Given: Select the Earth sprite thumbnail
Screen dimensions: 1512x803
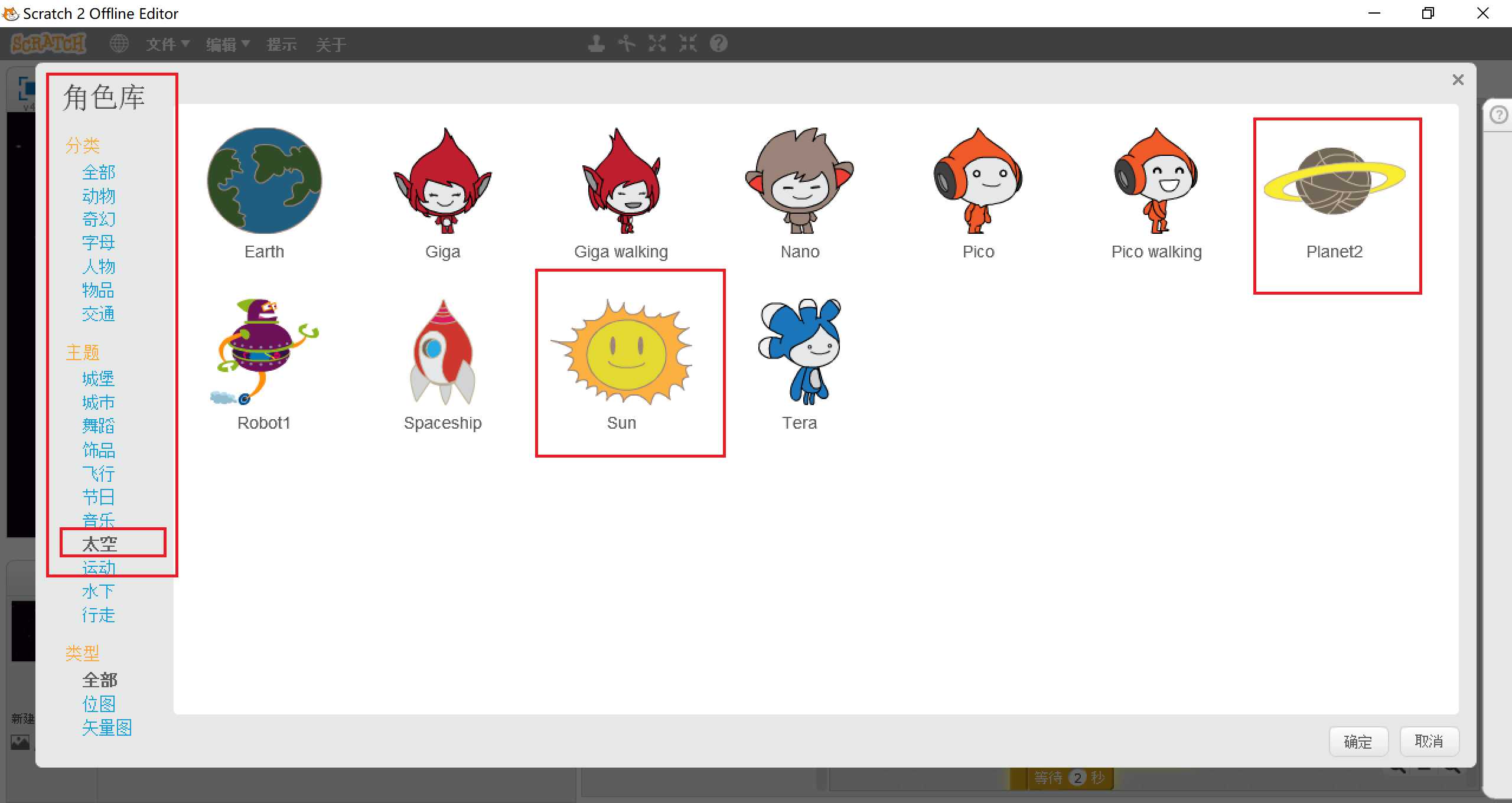Looking at the screenshot, I should [x=264, y=181].
